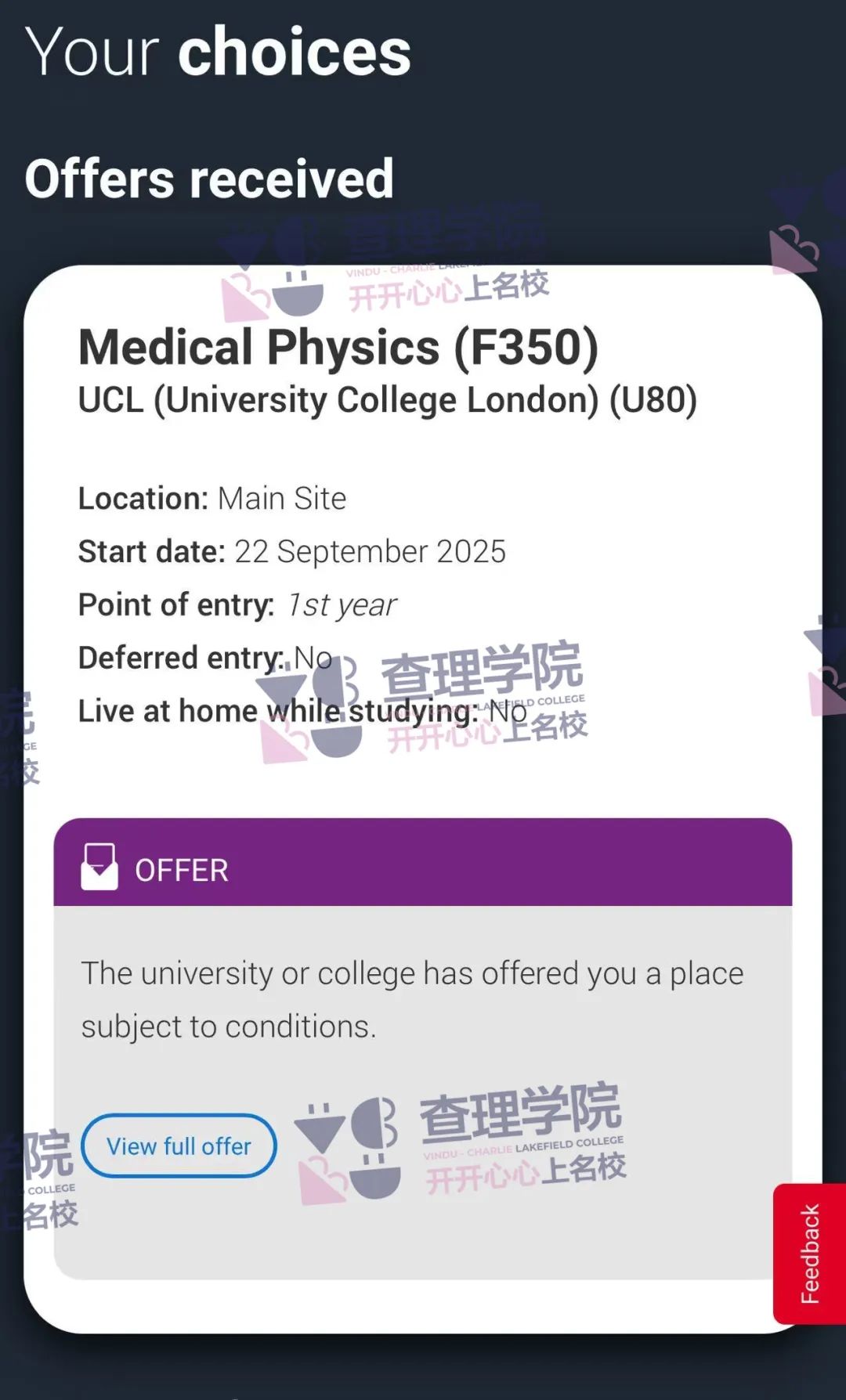Click the watermark logo beside View full offer
846x1400 pixels.
click(346, 1149)
